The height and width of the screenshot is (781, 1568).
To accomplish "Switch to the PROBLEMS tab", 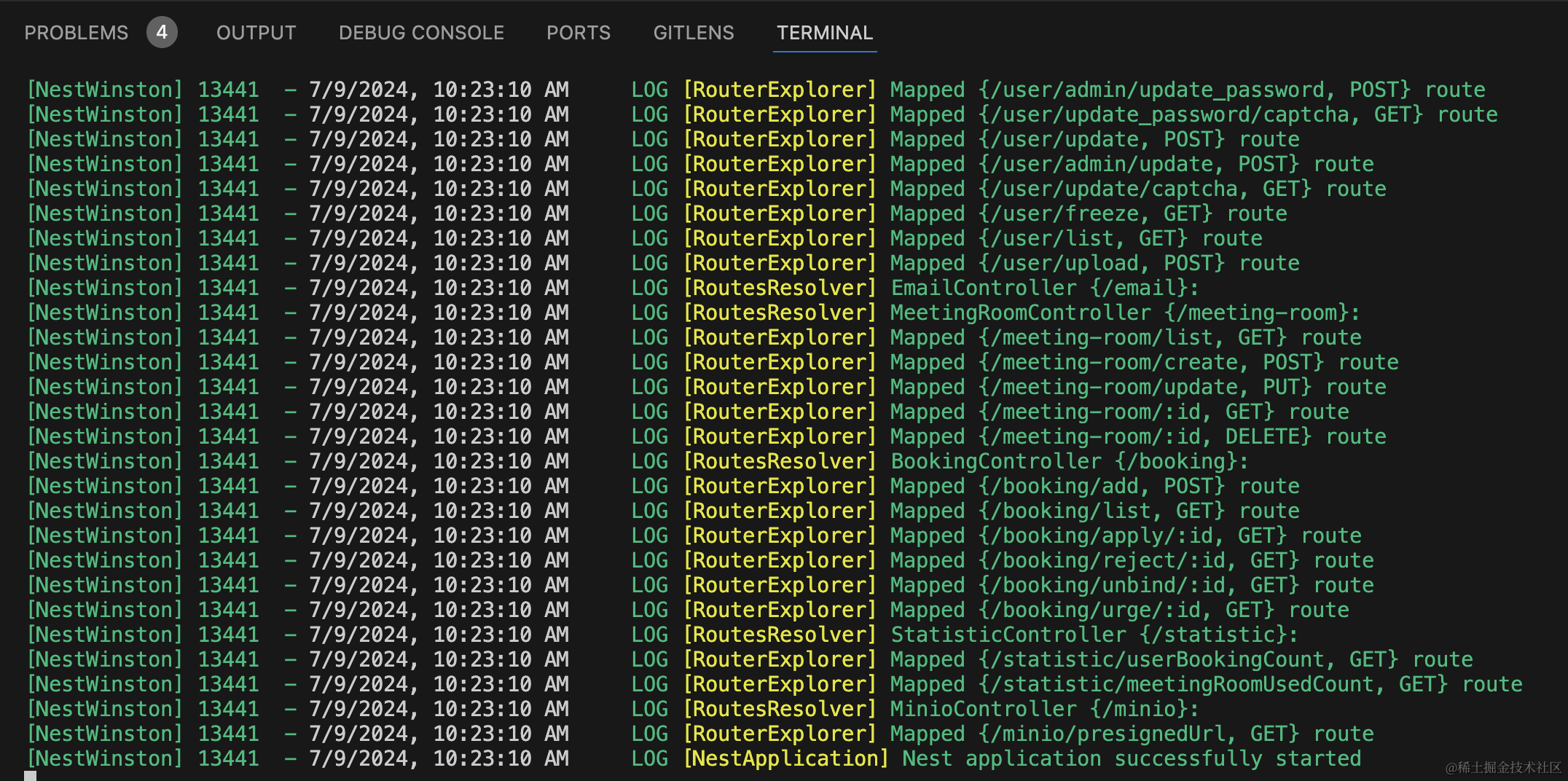I will coord(76,33).
